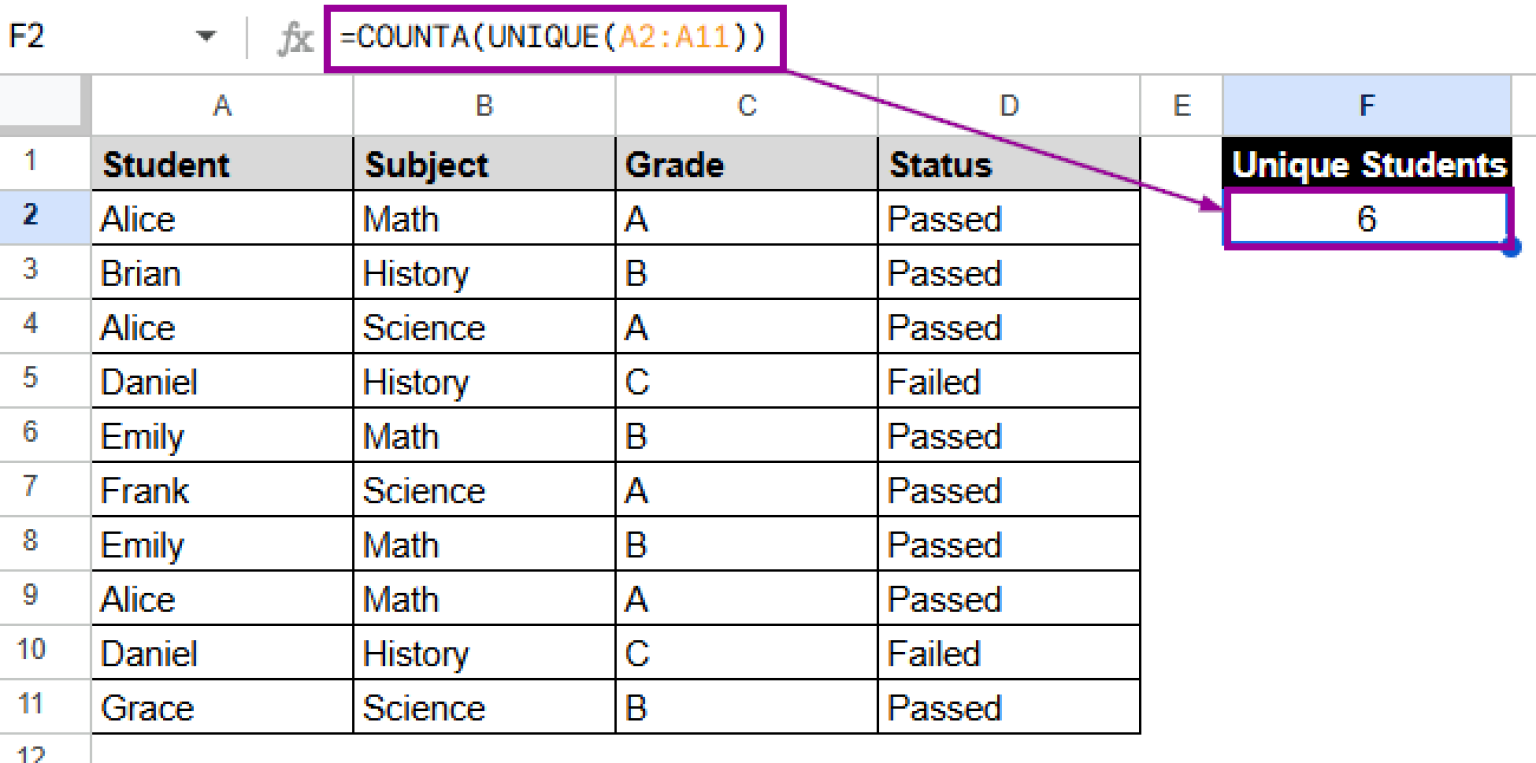Click the Unique Students header cell

pyautogui.click(x=1366, y=165)
